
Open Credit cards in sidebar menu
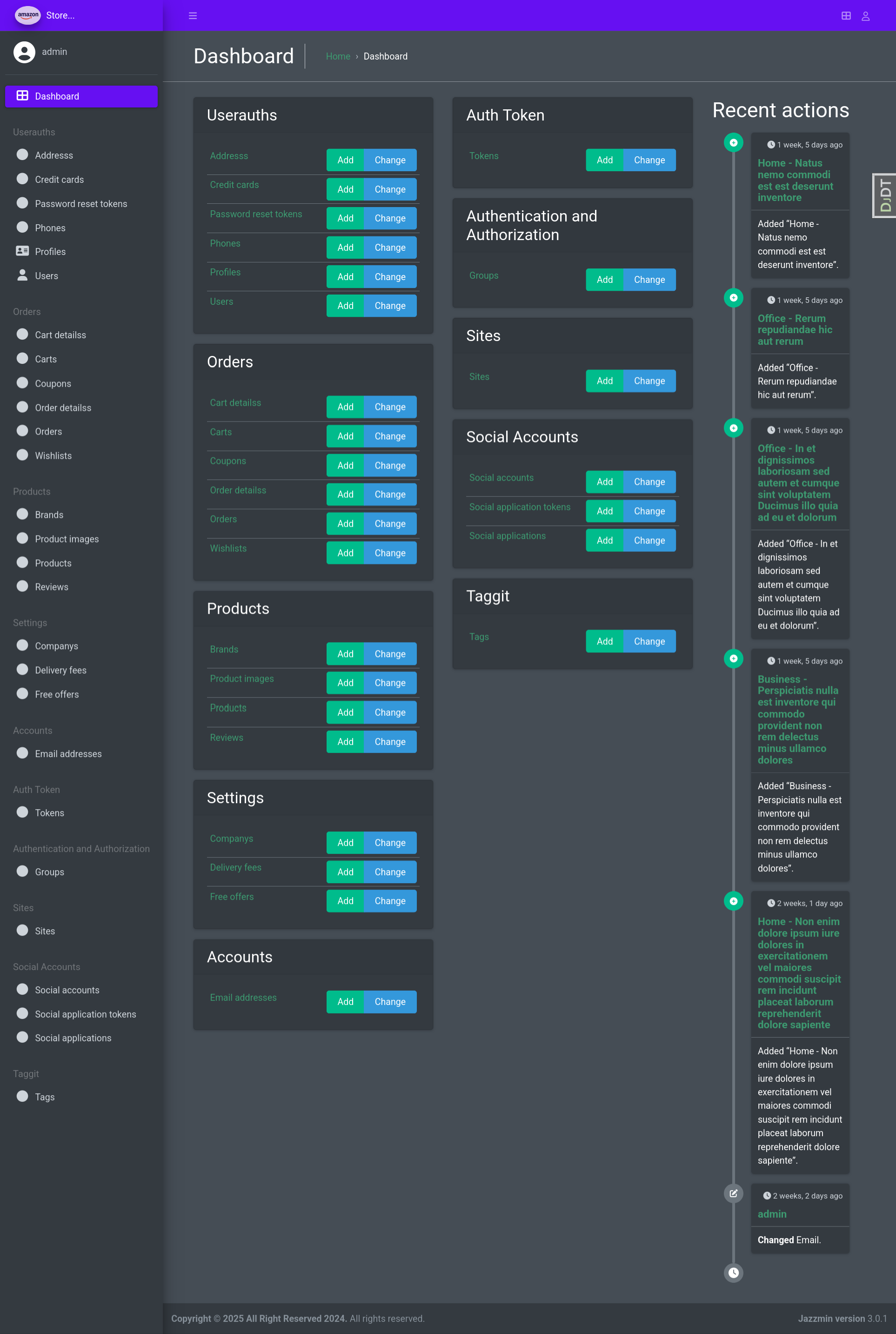tap(59, 180)
